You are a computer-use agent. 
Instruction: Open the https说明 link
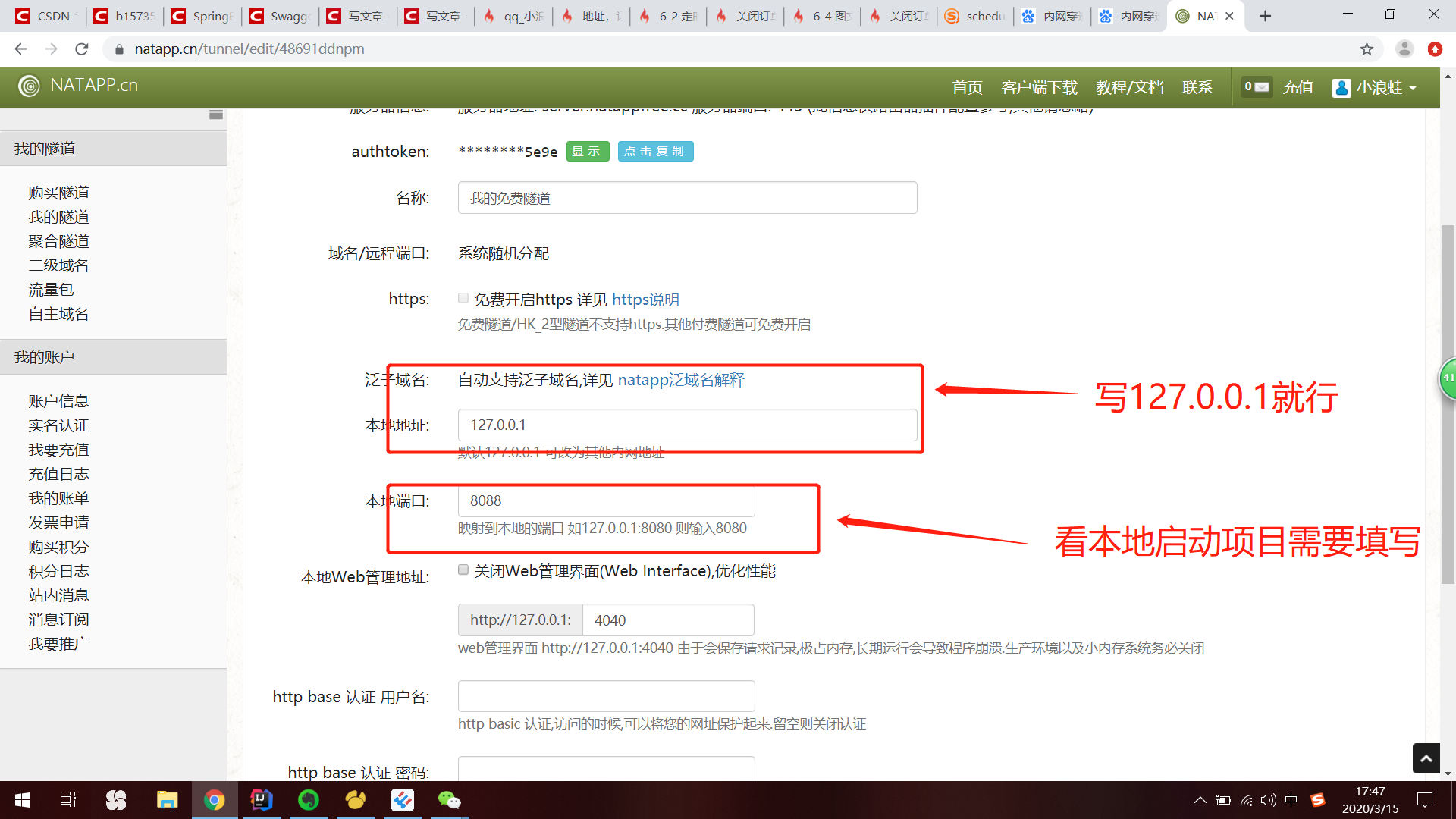tap(645, 300)
